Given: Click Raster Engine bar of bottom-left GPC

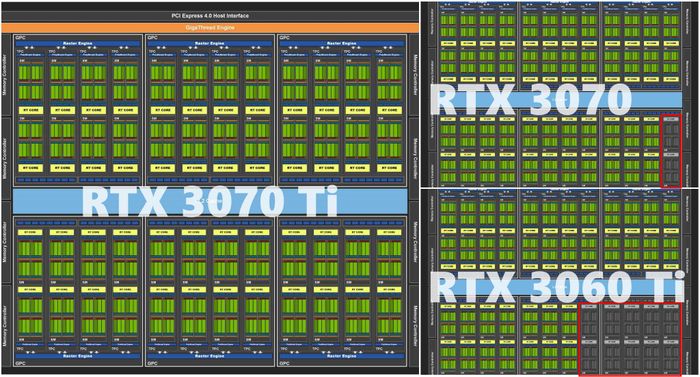Looking at the screenshot, I should point(78,356).
